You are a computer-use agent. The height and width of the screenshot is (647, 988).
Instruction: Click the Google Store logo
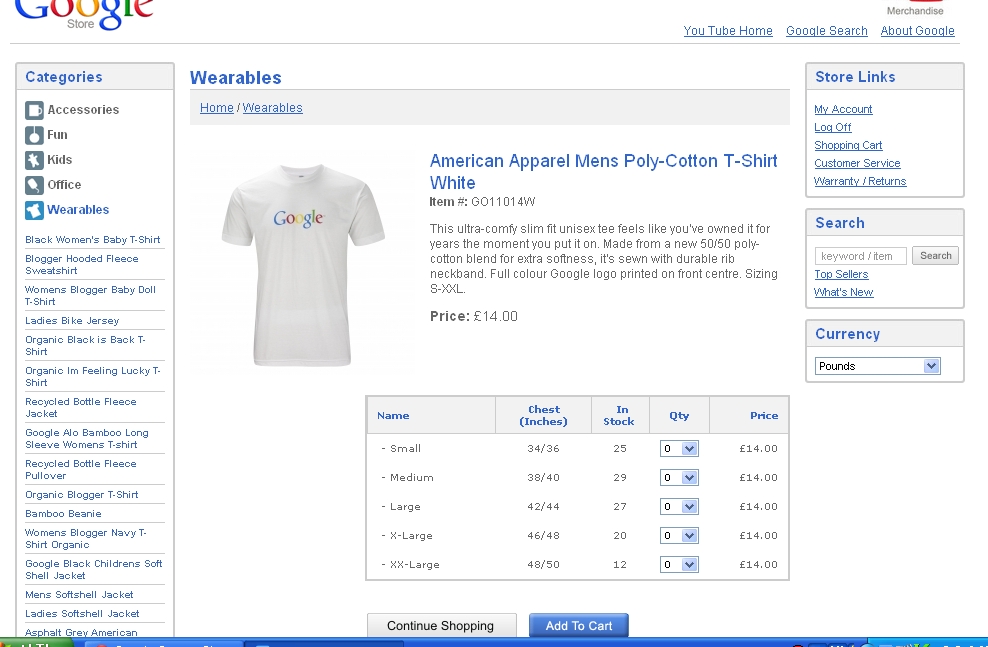[x=83, y=14]
